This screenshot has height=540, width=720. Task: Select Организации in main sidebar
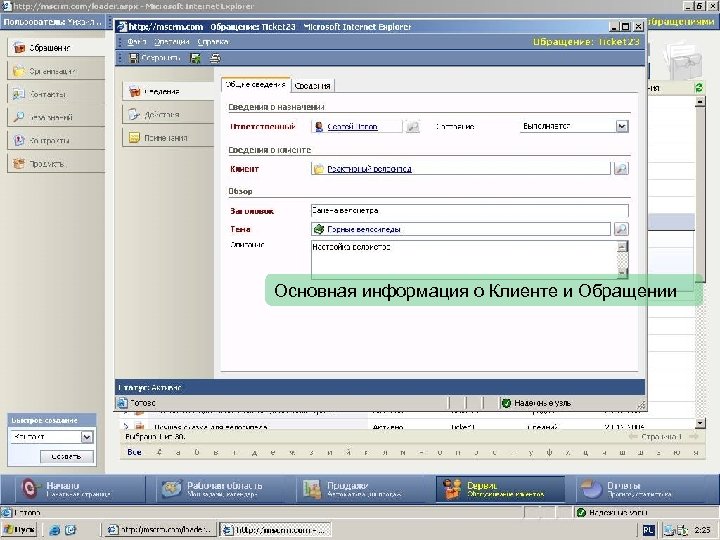point(56,71)
